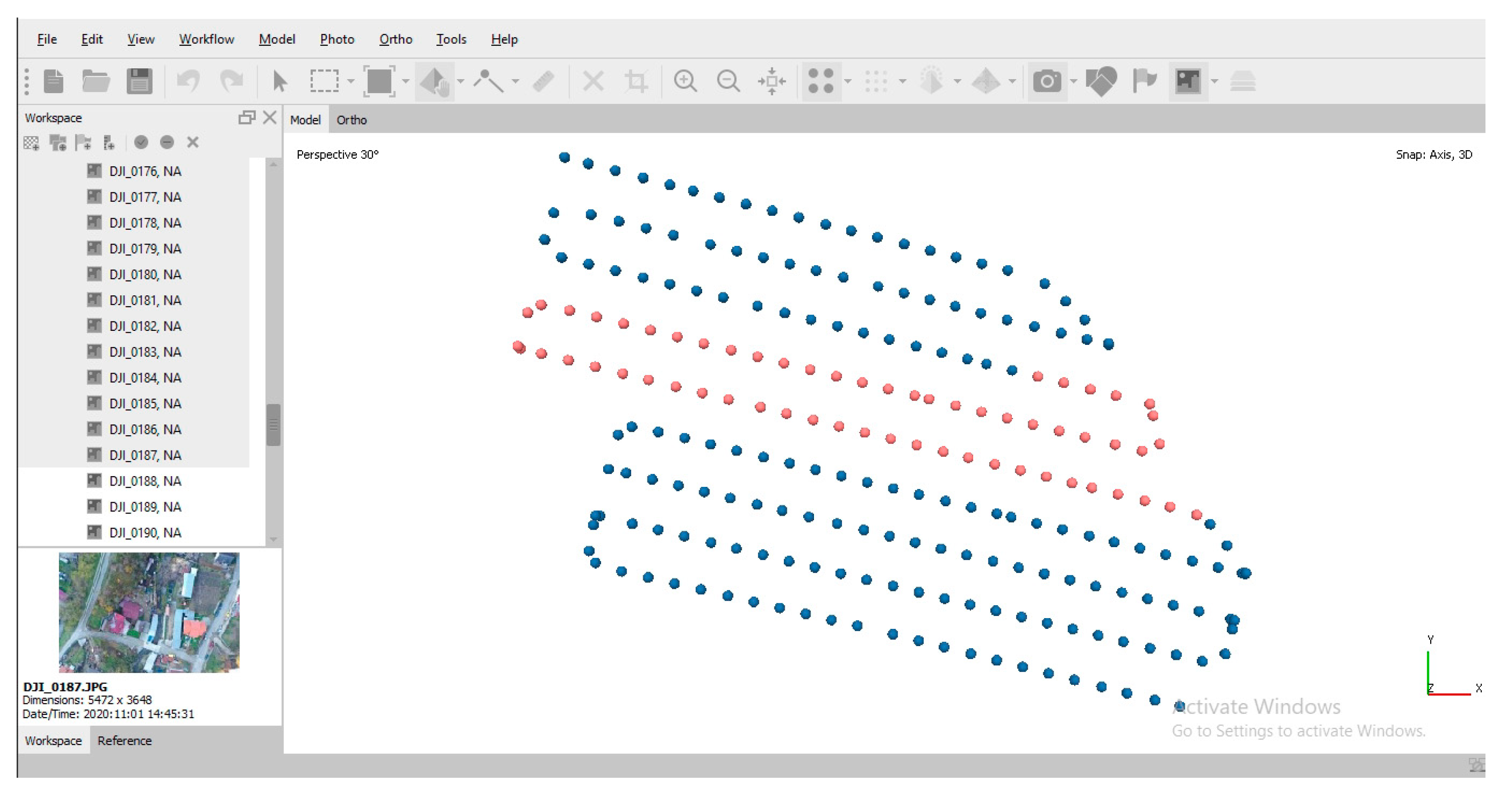
Task: Switch to the Reference pane tab
Action: point(125,740)
